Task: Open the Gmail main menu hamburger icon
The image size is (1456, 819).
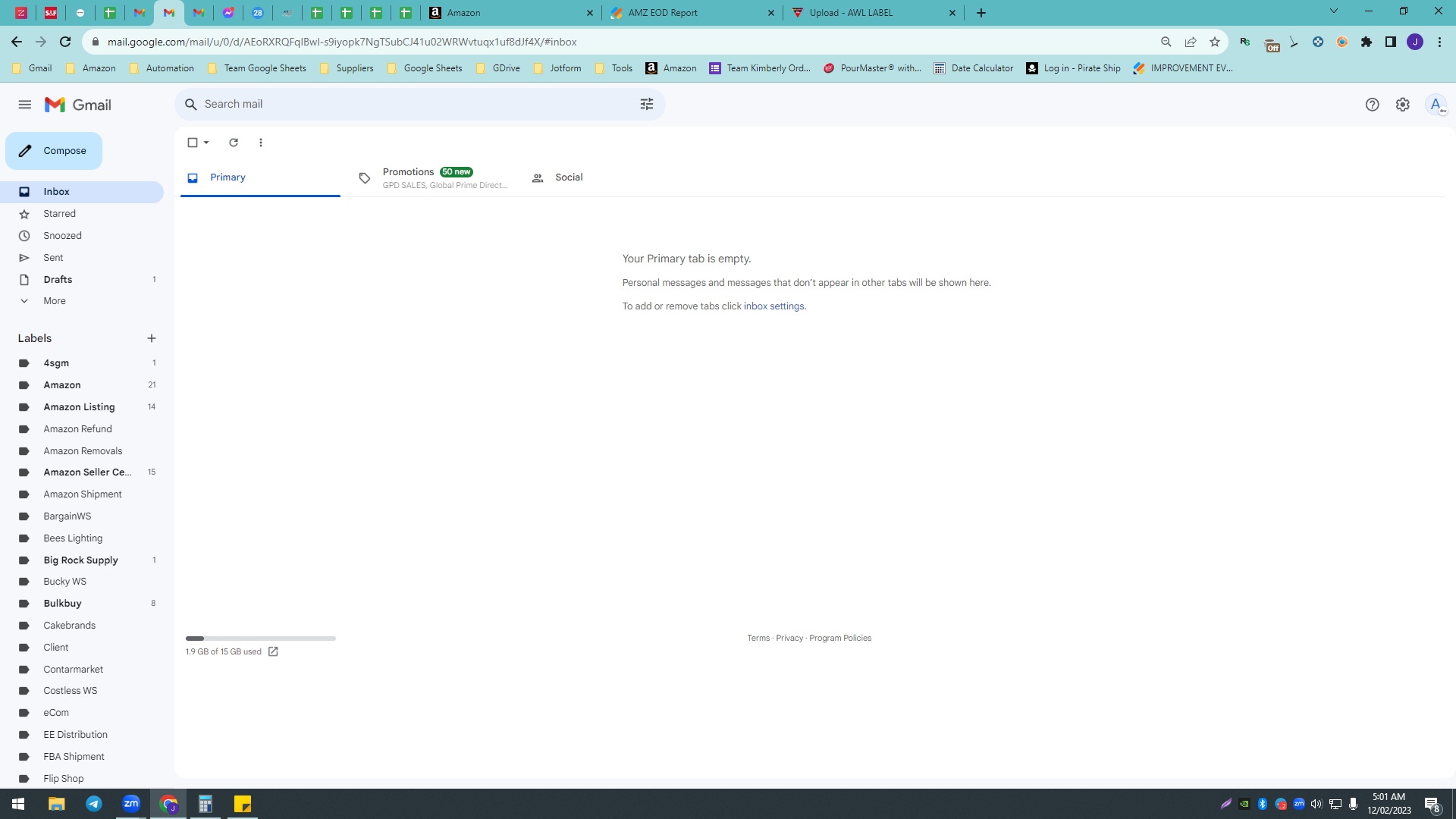Action: [25, 105]
